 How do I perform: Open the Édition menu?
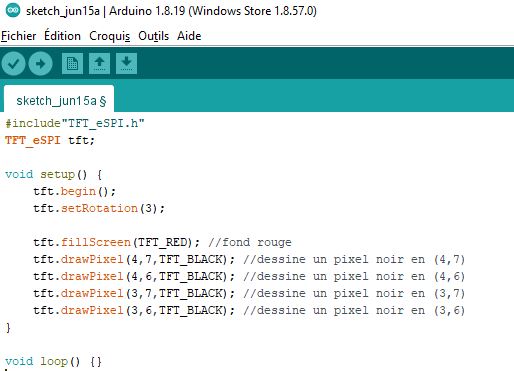(x=62, y=36)
